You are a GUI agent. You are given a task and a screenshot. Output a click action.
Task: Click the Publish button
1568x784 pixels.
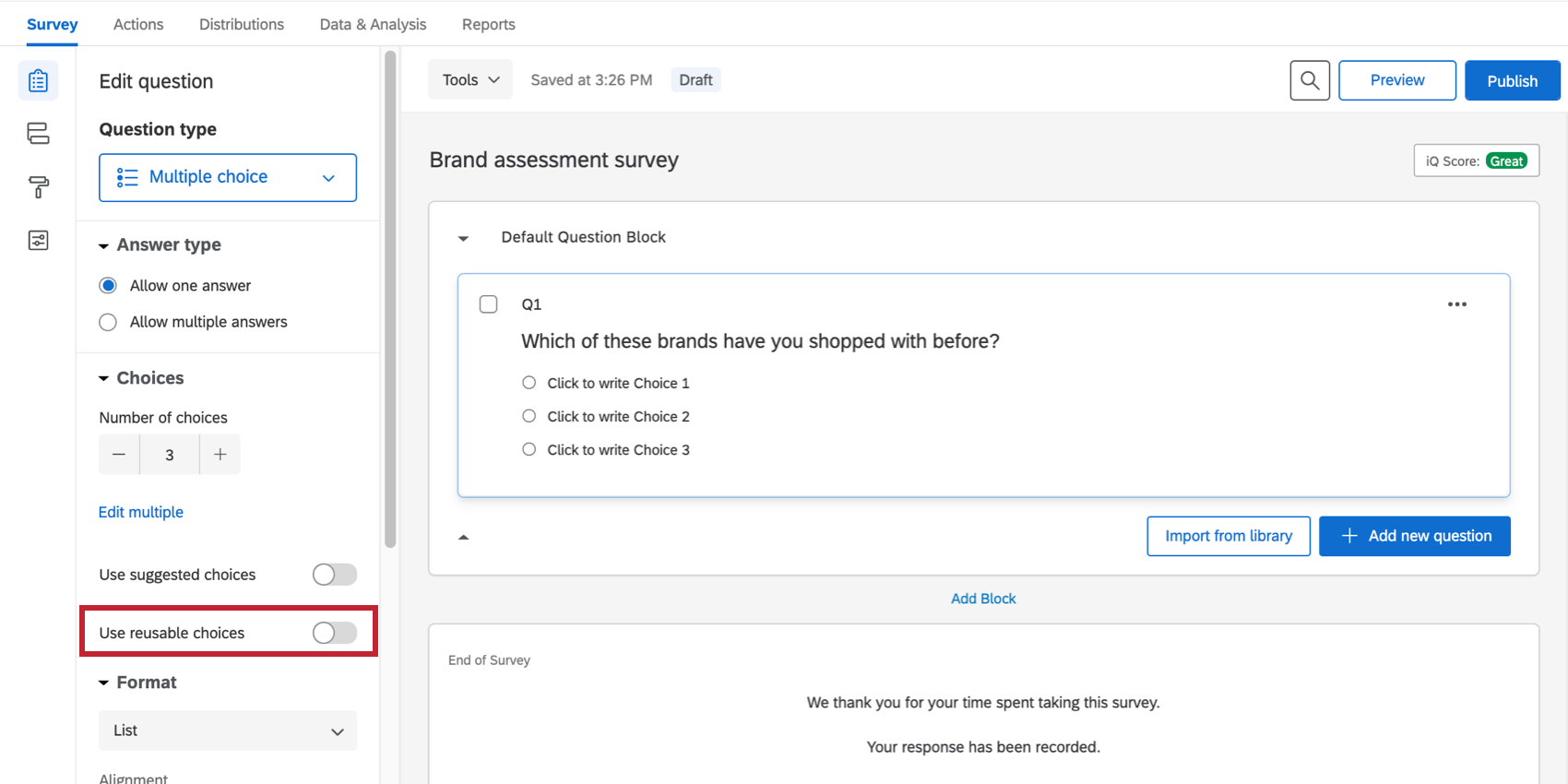pyautogui.click(x=1512, y=80)
